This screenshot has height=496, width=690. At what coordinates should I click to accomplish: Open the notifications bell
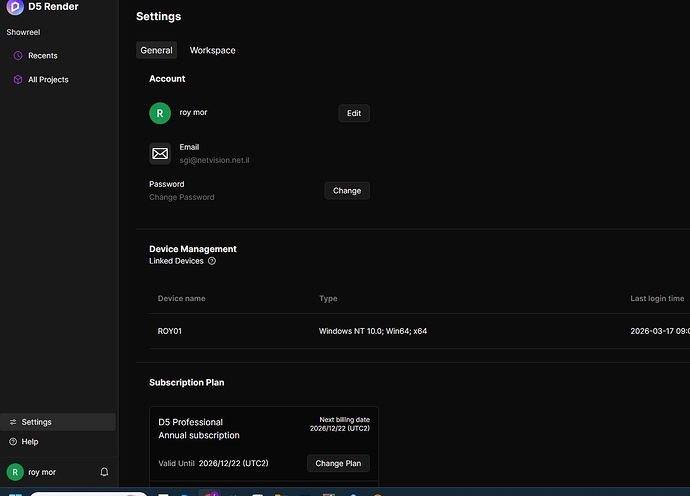(104, 472)
